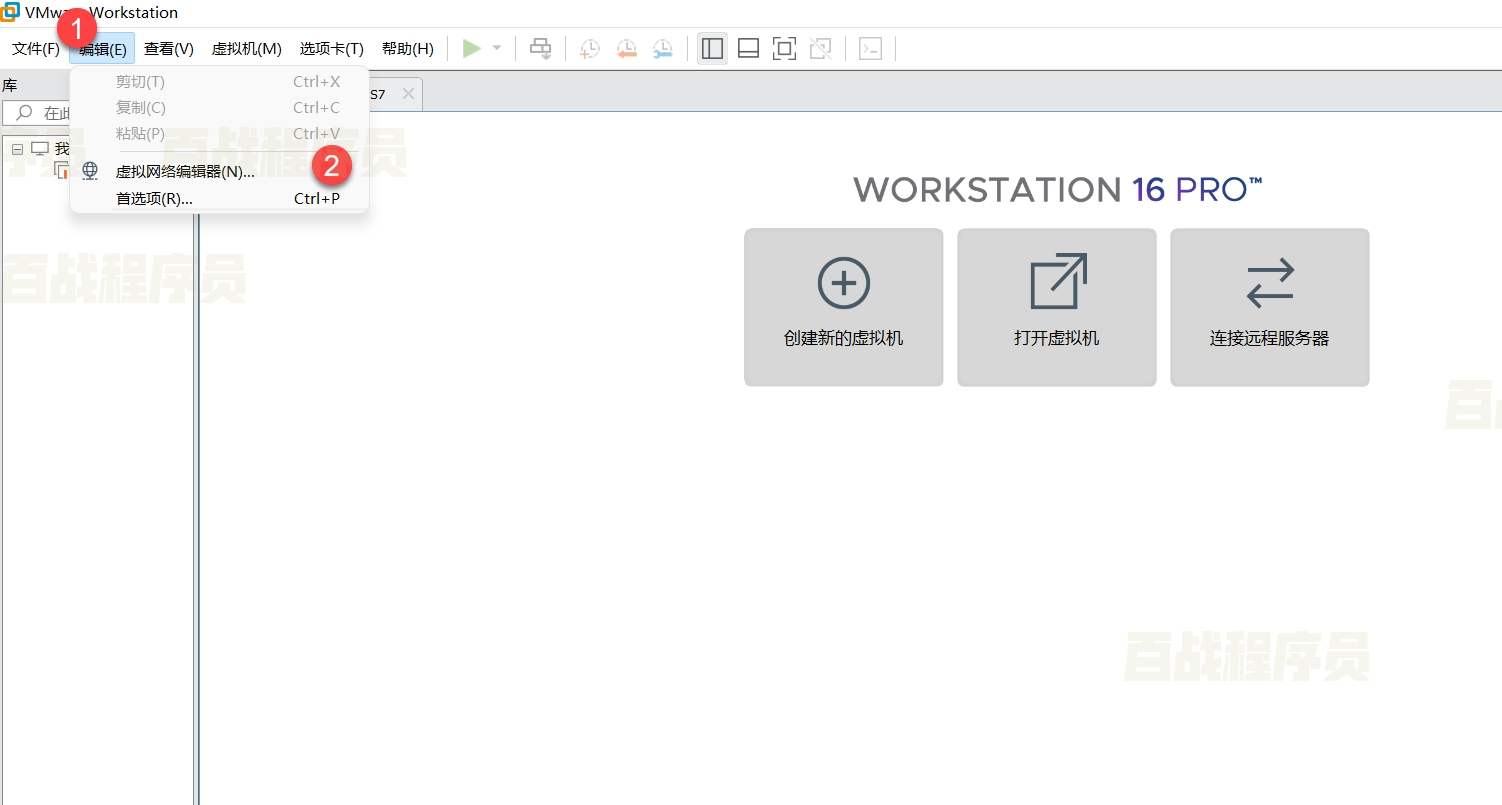Click the console view toolbar icon
1502x805 pixels.
pyautogui.click(x=871, y=48)
